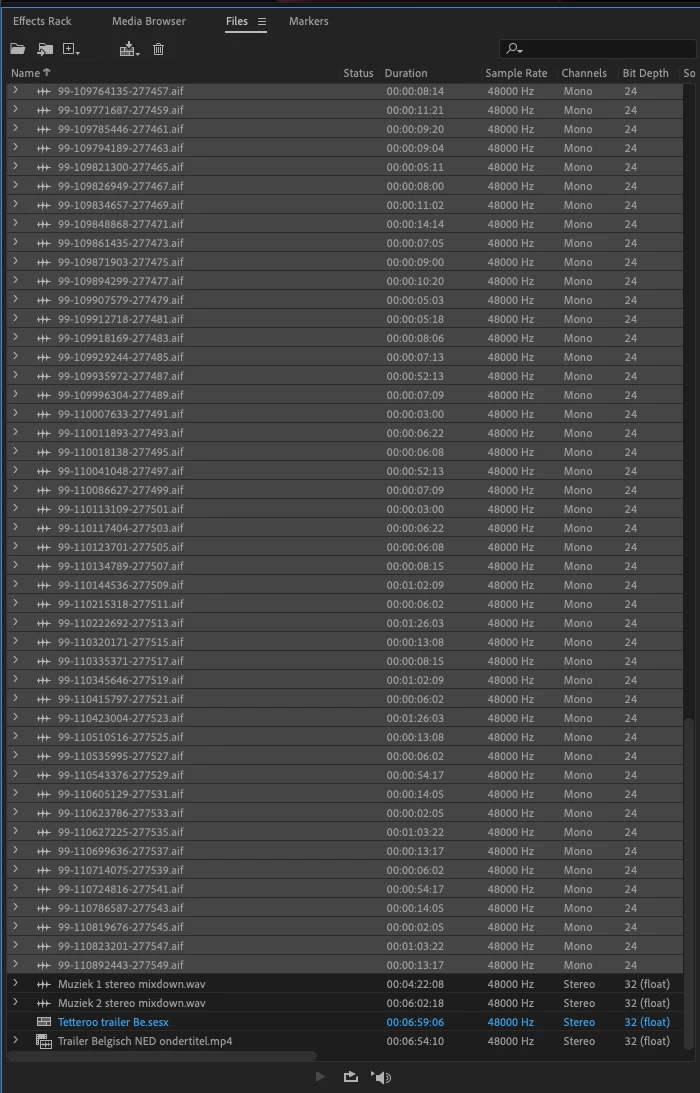700x1093 pixels.
Task: Switch to the Effects Rack tab
Action: 42,21
